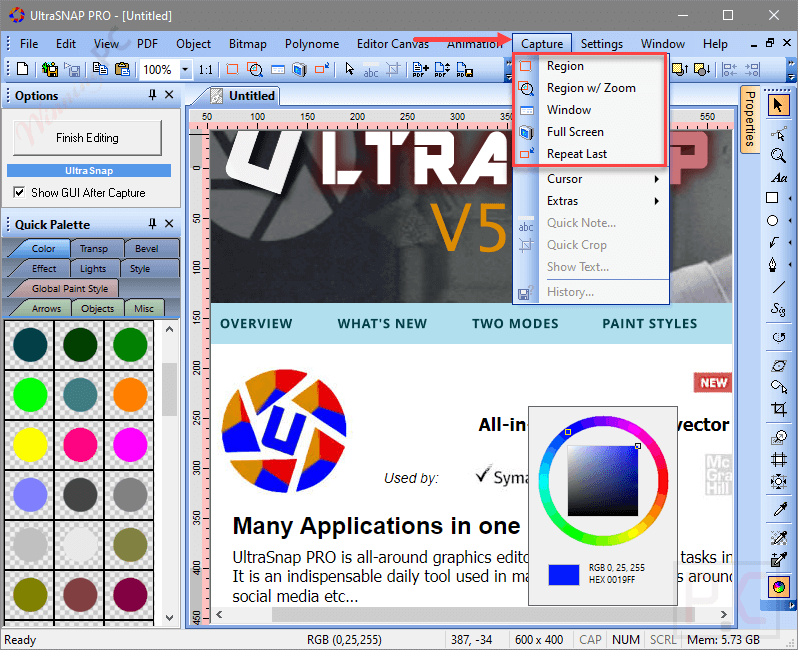Click the save PDF toolbar icon
This screenshot has height=650, width=798.
[x=465, y=69]
